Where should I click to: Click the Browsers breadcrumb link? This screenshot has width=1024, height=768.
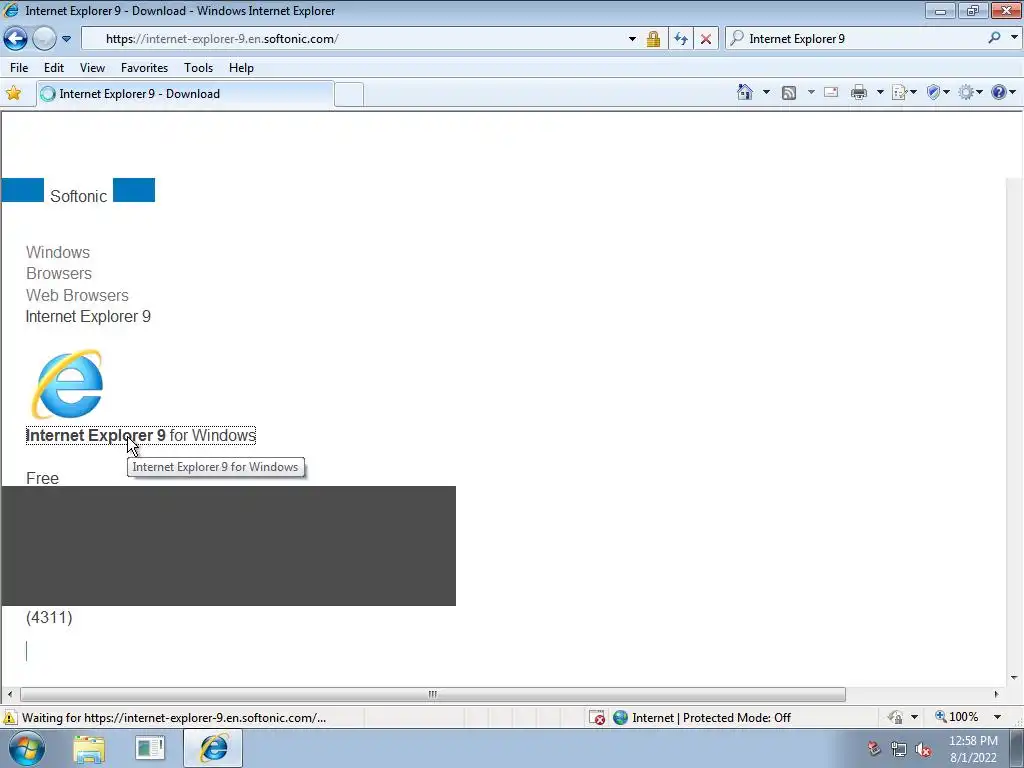(x=59, y=274)
